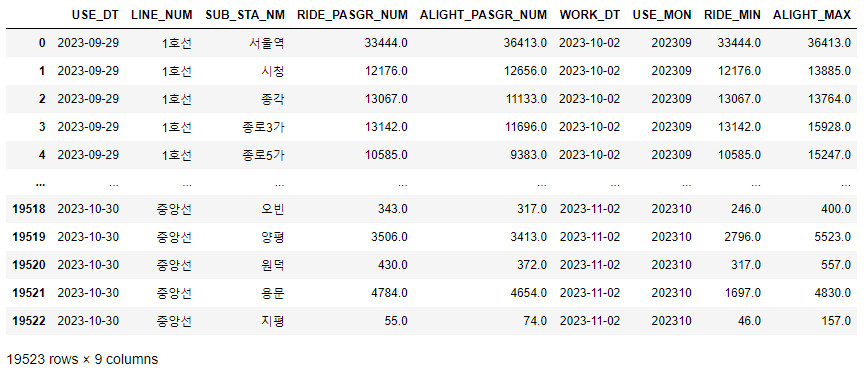Click row index 19521
Screen dimensions: 868x373
click(x=29, y=293)
